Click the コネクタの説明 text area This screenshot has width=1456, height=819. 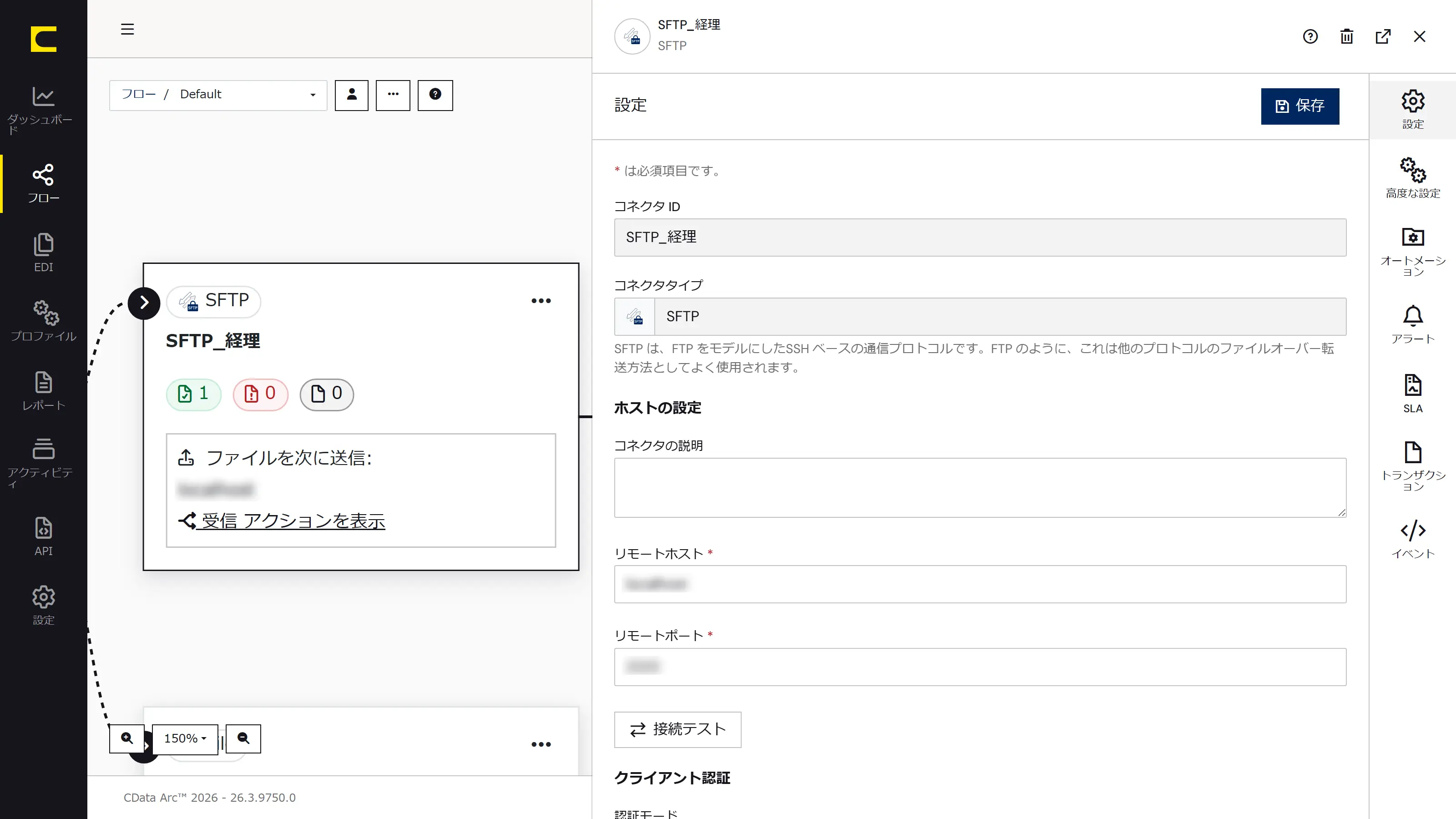(980, 487)
